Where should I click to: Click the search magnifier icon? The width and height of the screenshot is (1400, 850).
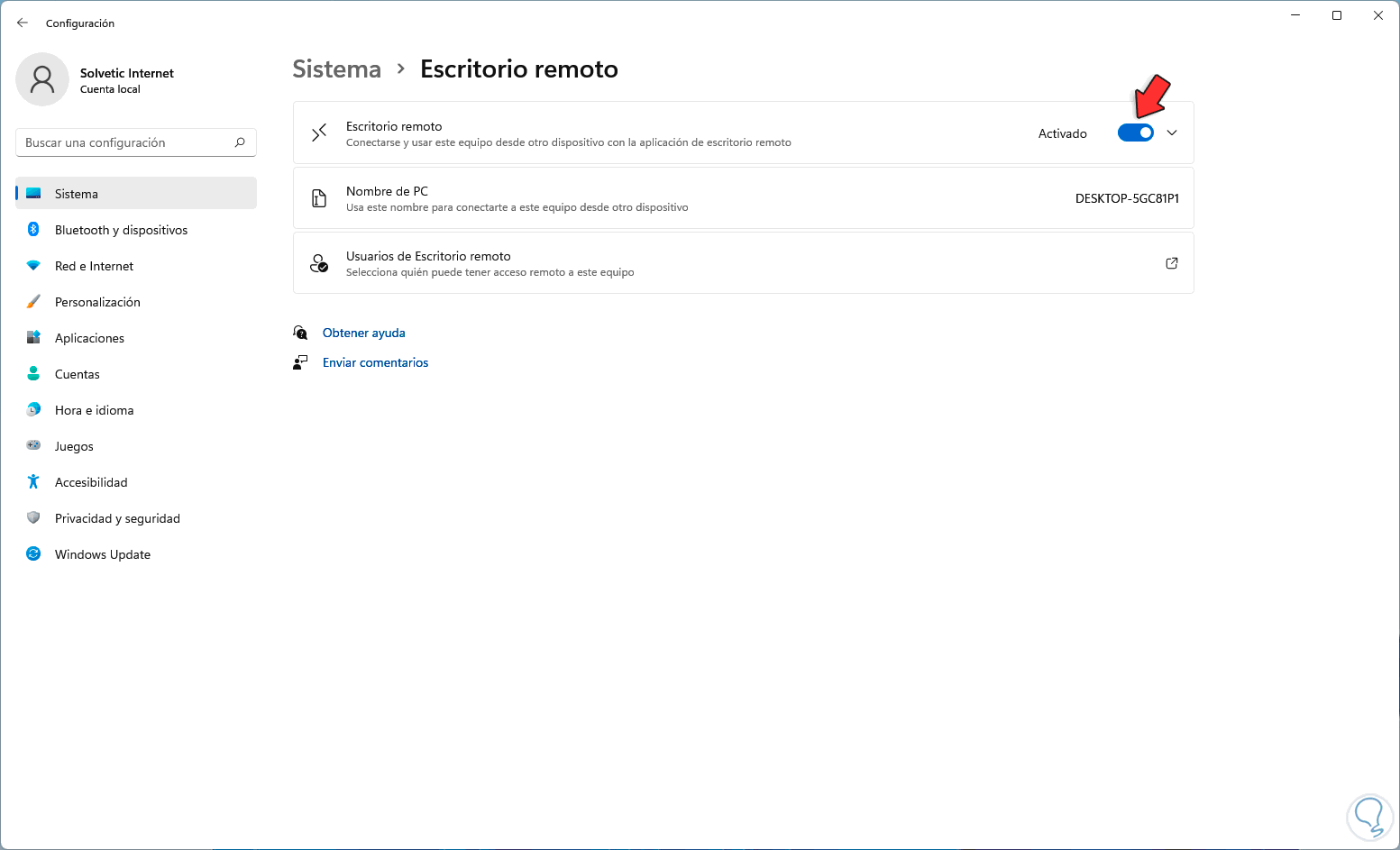240,142
